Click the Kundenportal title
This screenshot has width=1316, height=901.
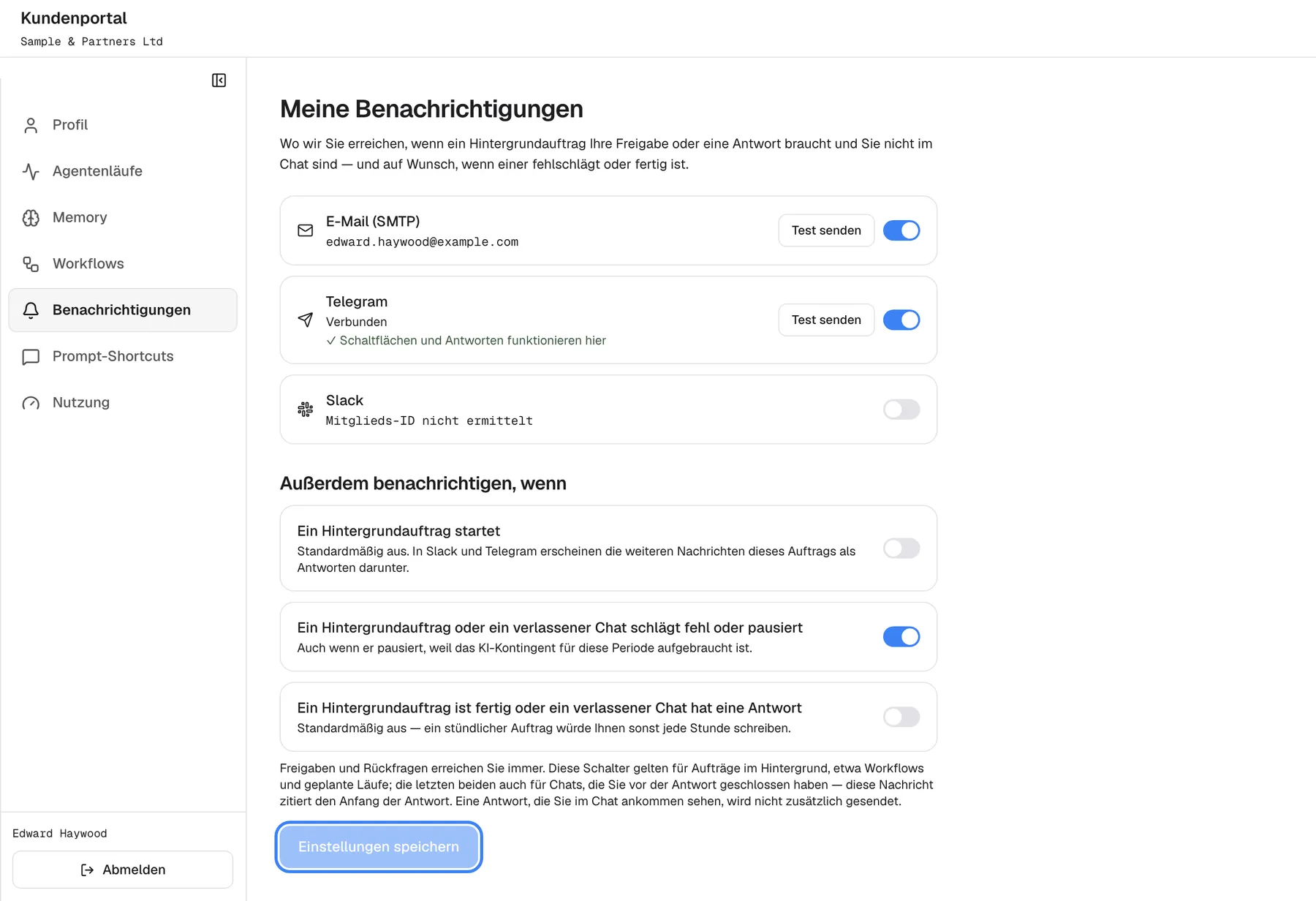click(74, 18)
